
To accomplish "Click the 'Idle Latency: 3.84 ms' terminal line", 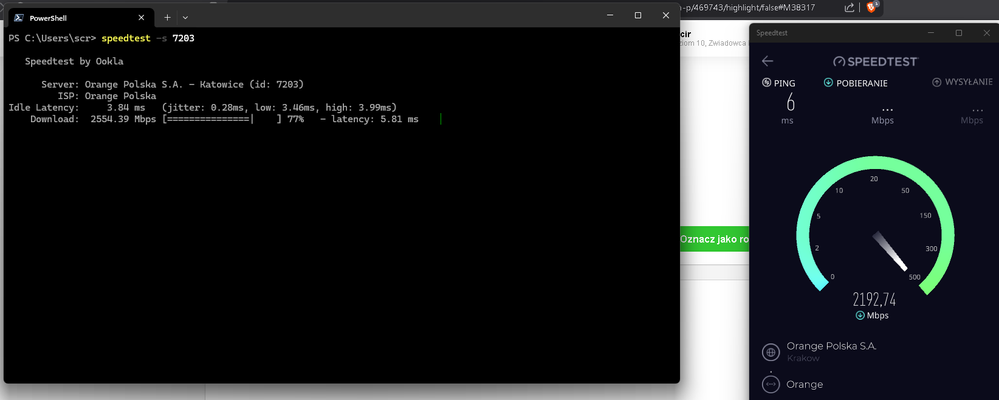I will pos(203,108).
